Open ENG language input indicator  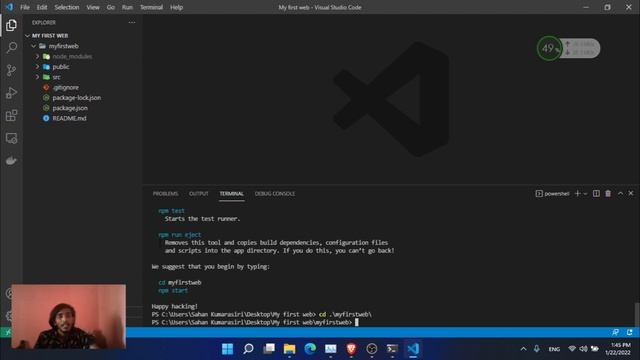(x=554, y=349)
